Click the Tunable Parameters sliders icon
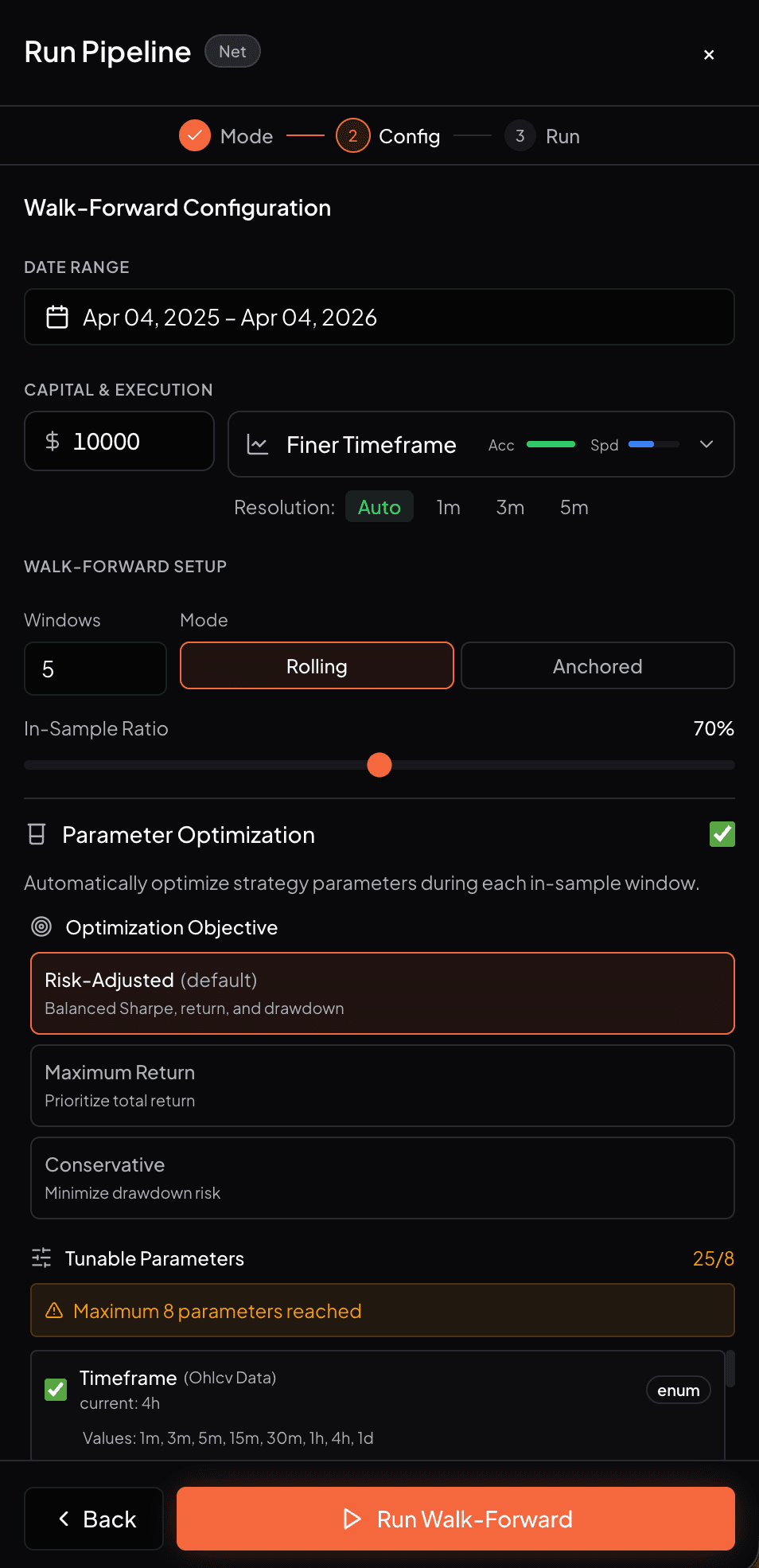This screenshot has height=1568, width=759. coord(41,1258)
